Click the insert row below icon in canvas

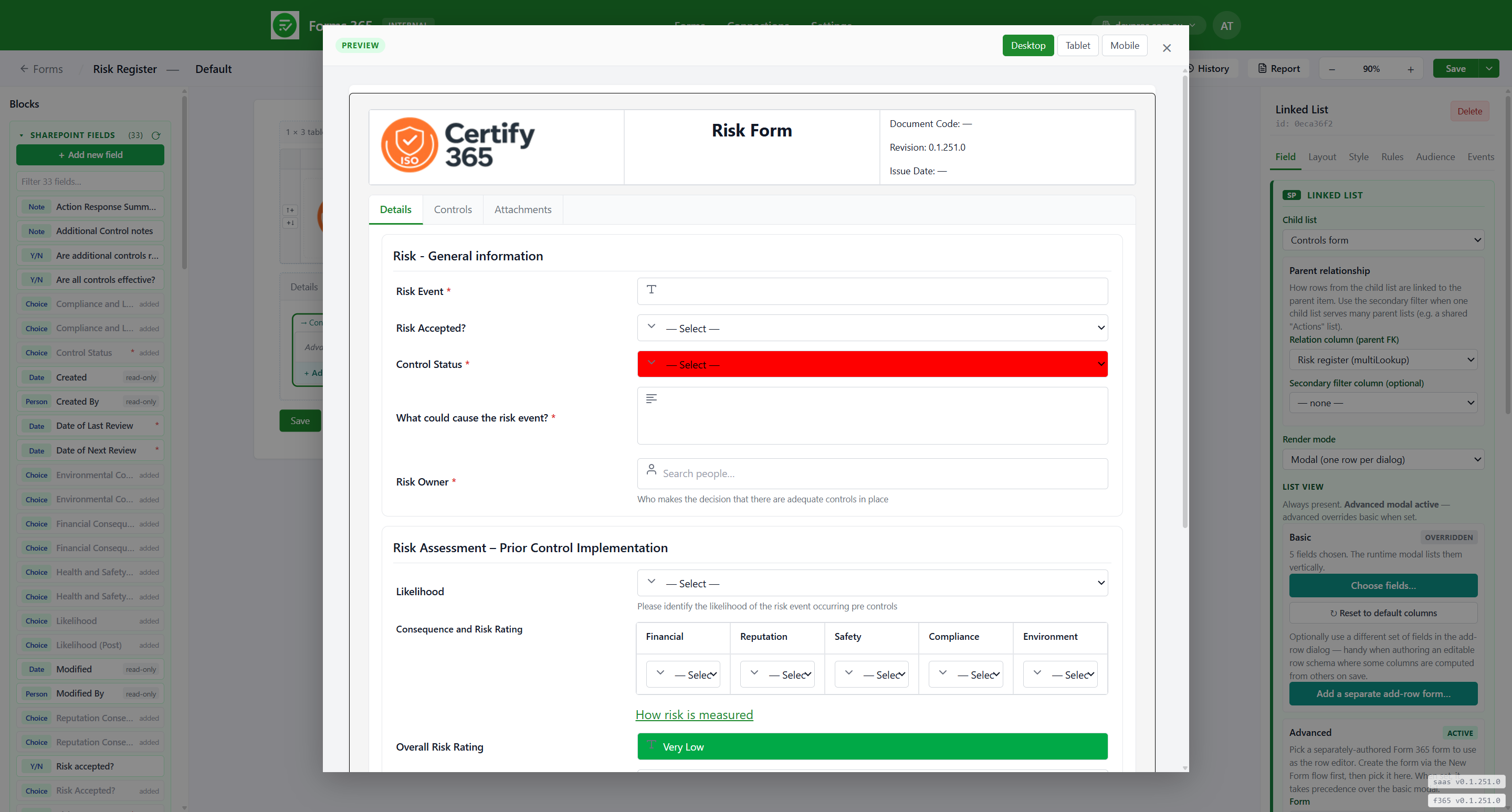(x=290, y=223)
